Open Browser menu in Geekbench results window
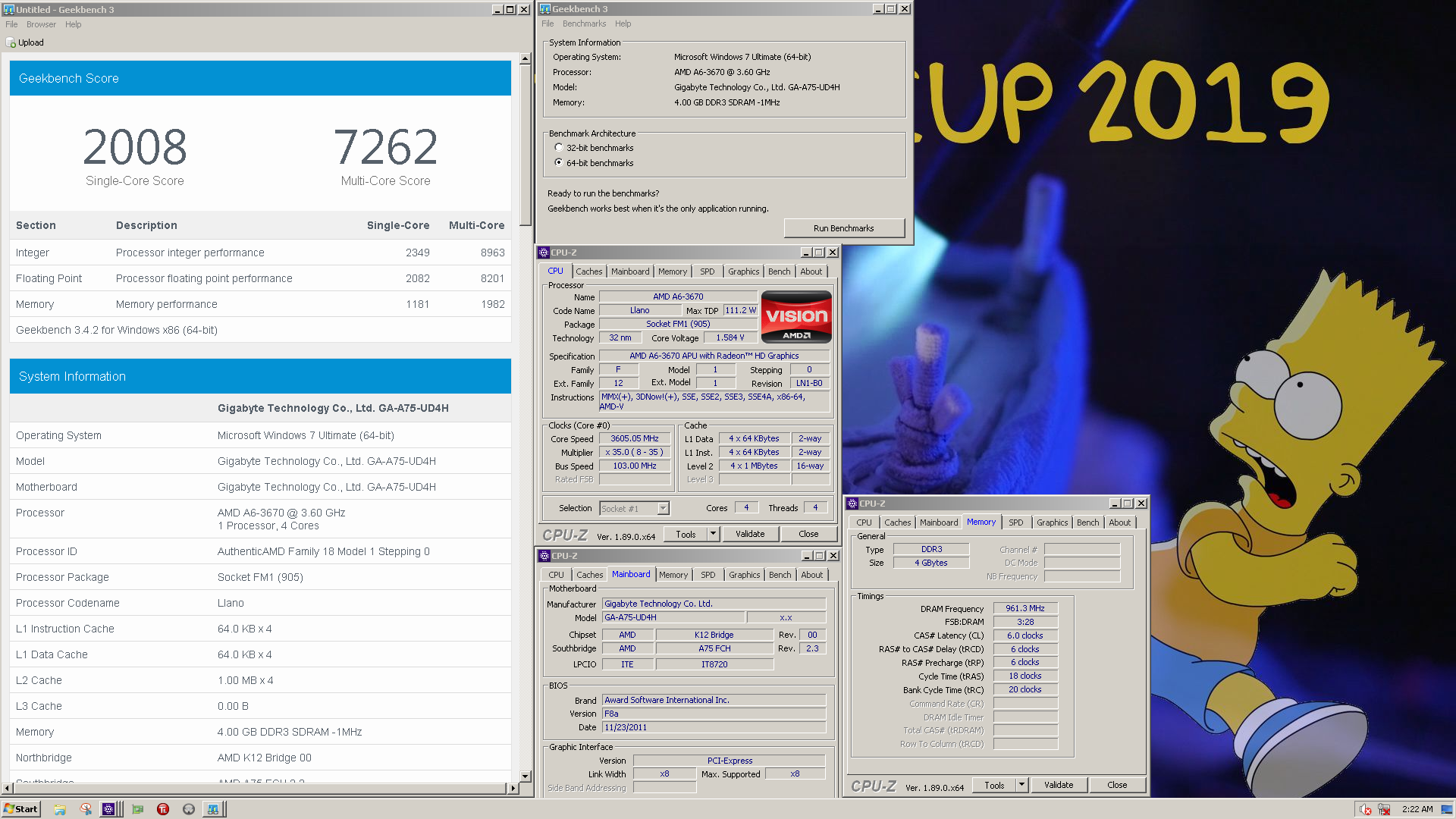1456x819 pixels. [41, 24]
